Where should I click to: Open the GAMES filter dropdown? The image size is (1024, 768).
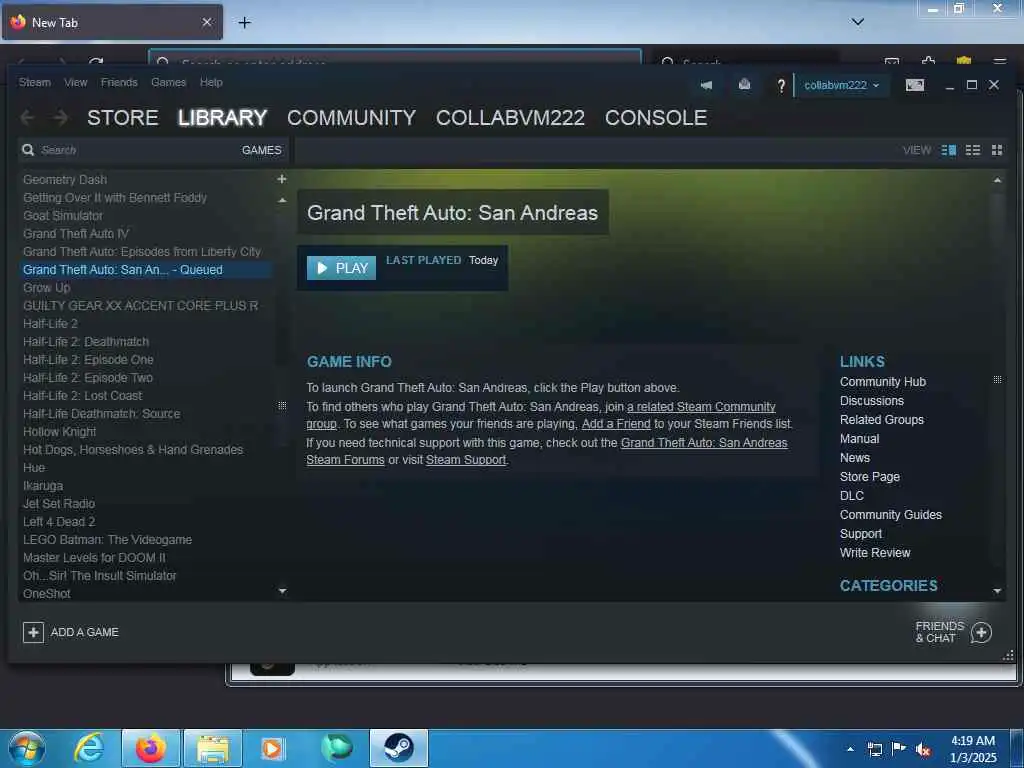click(x=261, y=150)
